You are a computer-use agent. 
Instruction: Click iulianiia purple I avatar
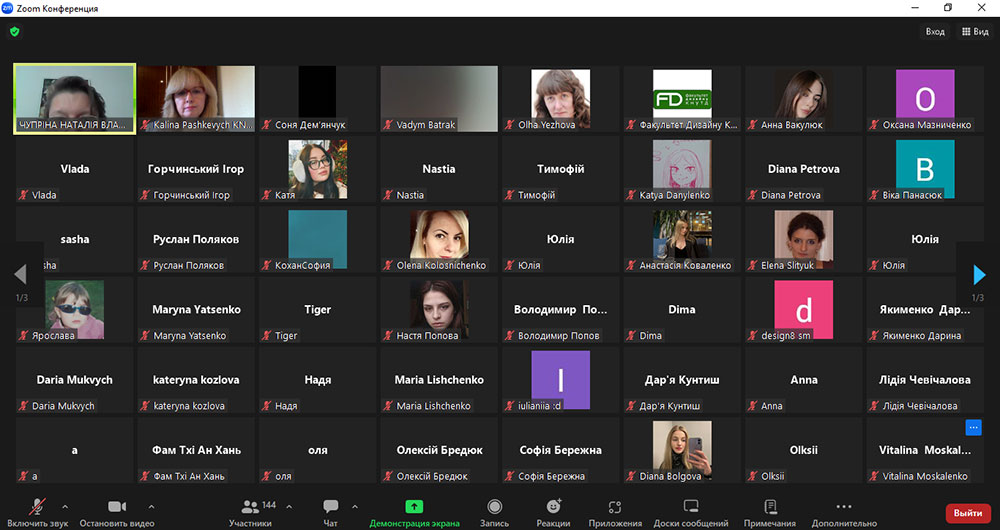pyautogui.click(x=561, y=379)
